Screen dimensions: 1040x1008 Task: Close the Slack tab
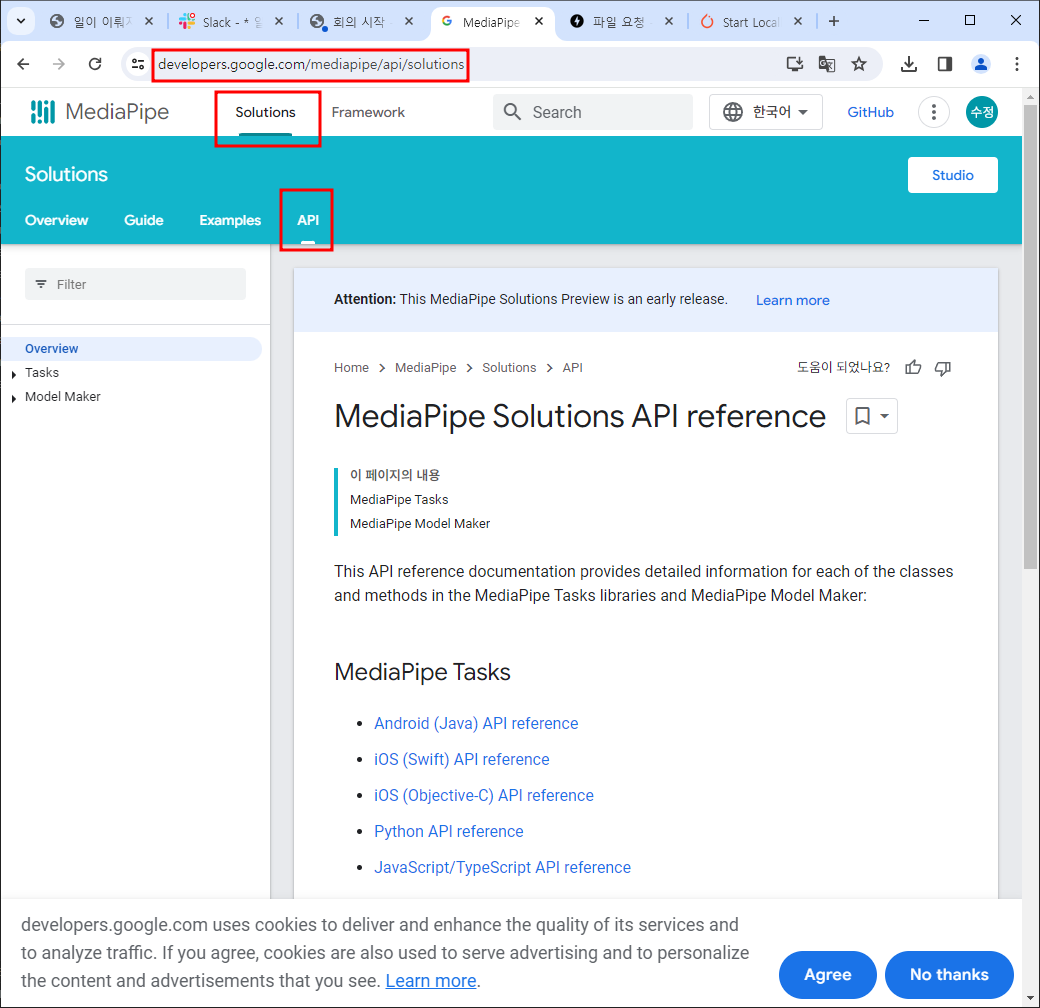point(279,21)
